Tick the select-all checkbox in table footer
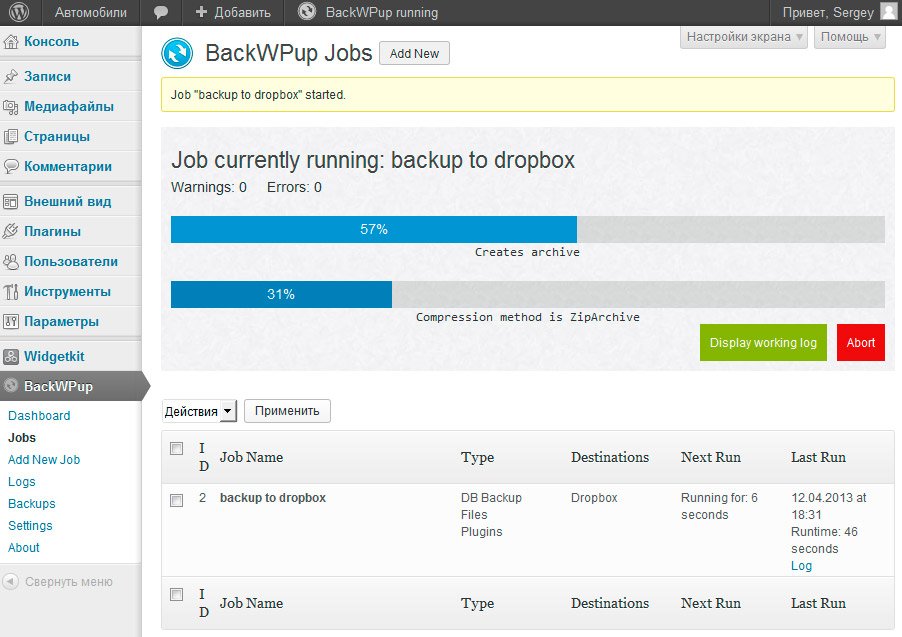Viewport: 902px width, 637px height. [177, 594]
